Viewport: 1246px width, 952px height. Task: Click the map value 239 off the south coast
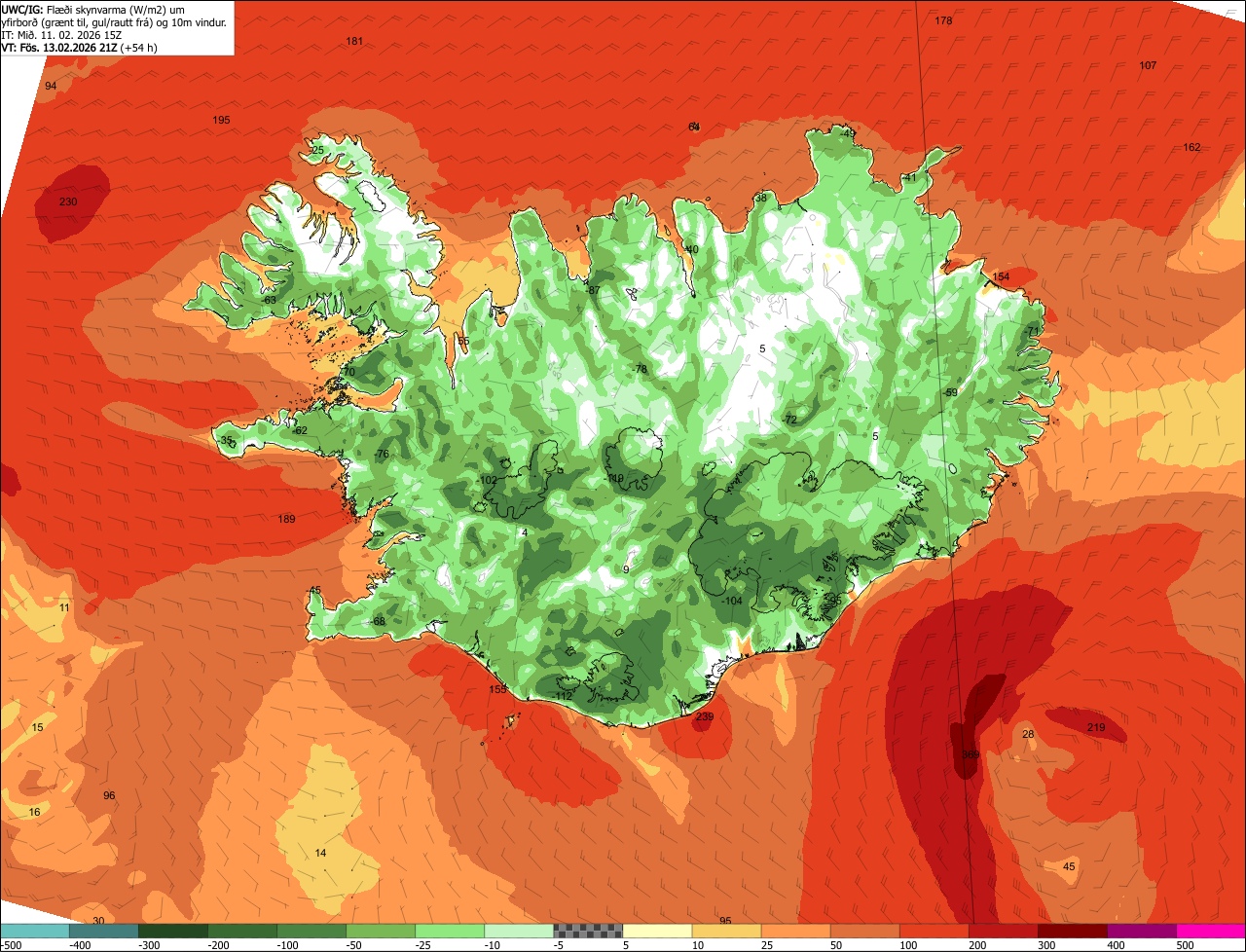coord(705,717)
